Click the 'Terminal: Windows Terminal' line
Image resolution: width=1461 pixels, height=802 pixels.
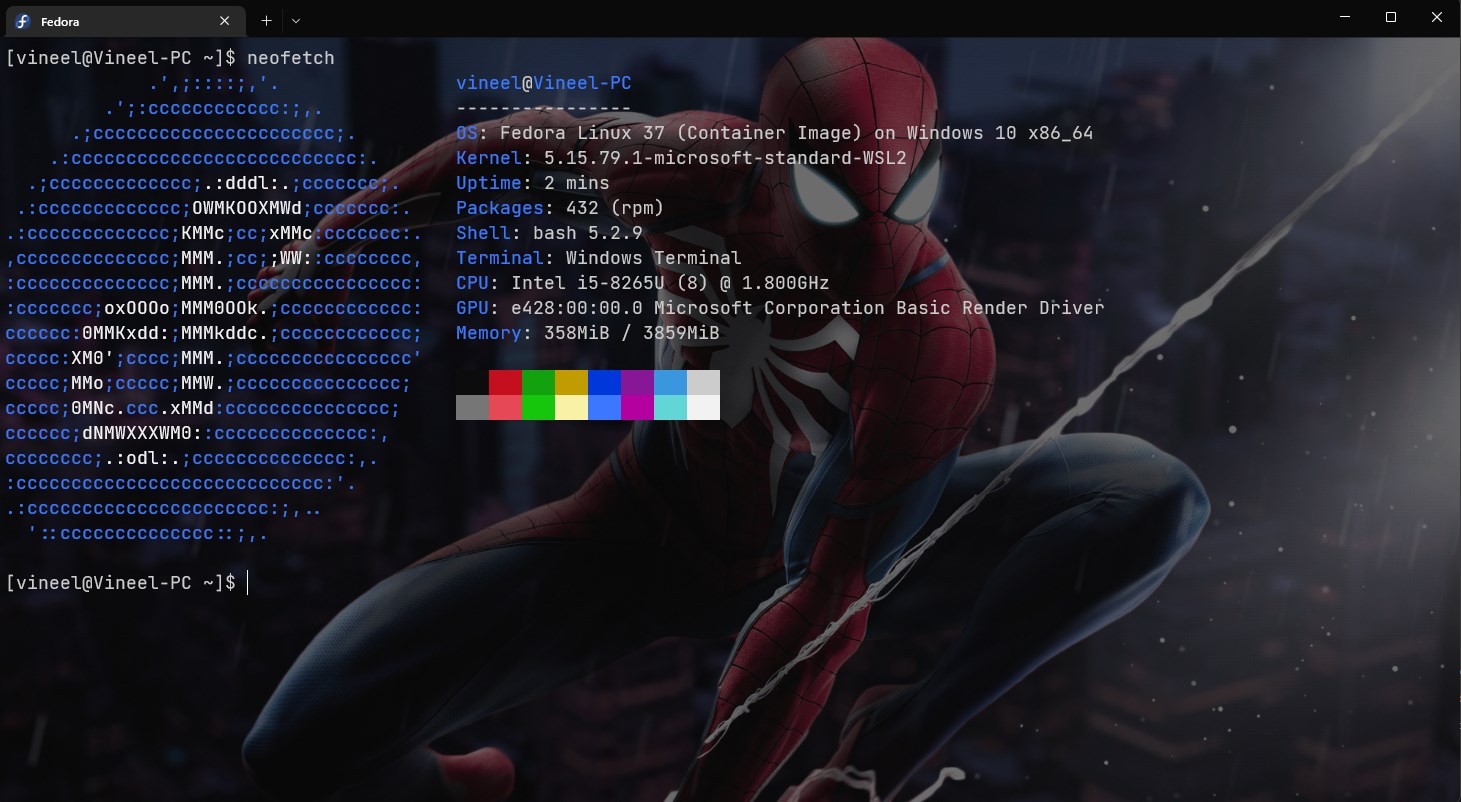coord(599,258)
